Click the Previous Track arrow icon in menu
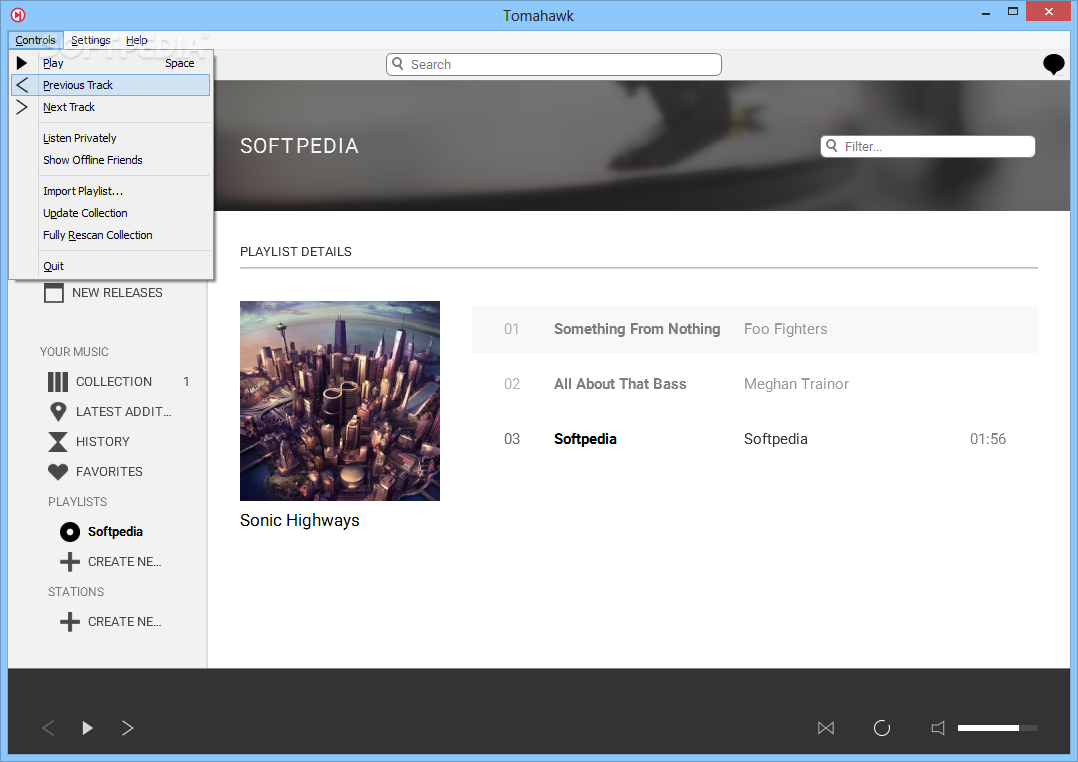This screenshot has height=762, width=1078. tap(22, 85)
